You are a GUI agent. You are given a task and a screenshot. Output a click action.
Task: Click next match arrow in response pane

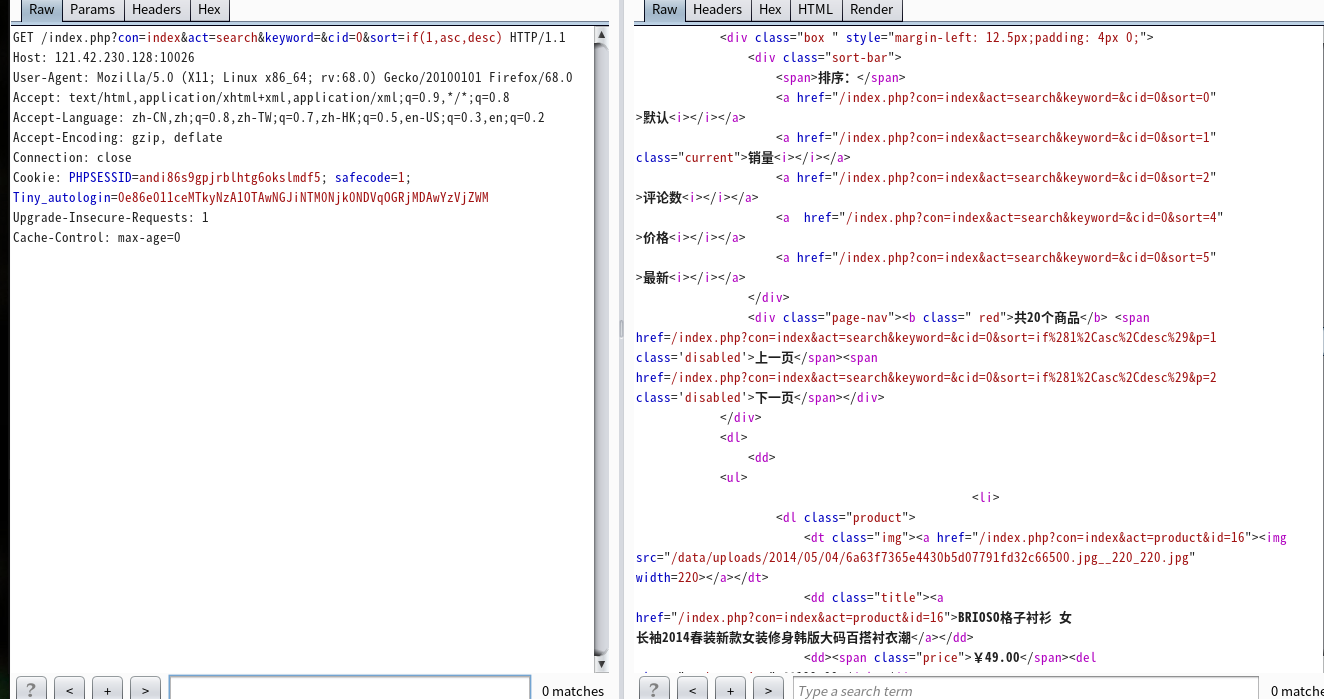[768, 689]
